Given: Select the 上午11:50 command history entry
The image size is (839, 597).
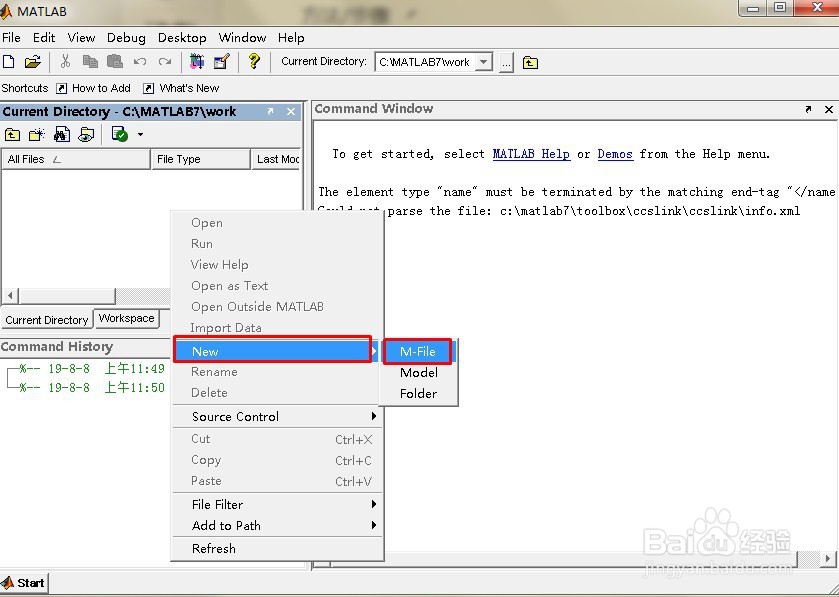Looking at the screenshot, I should click(x=91, y=388).
